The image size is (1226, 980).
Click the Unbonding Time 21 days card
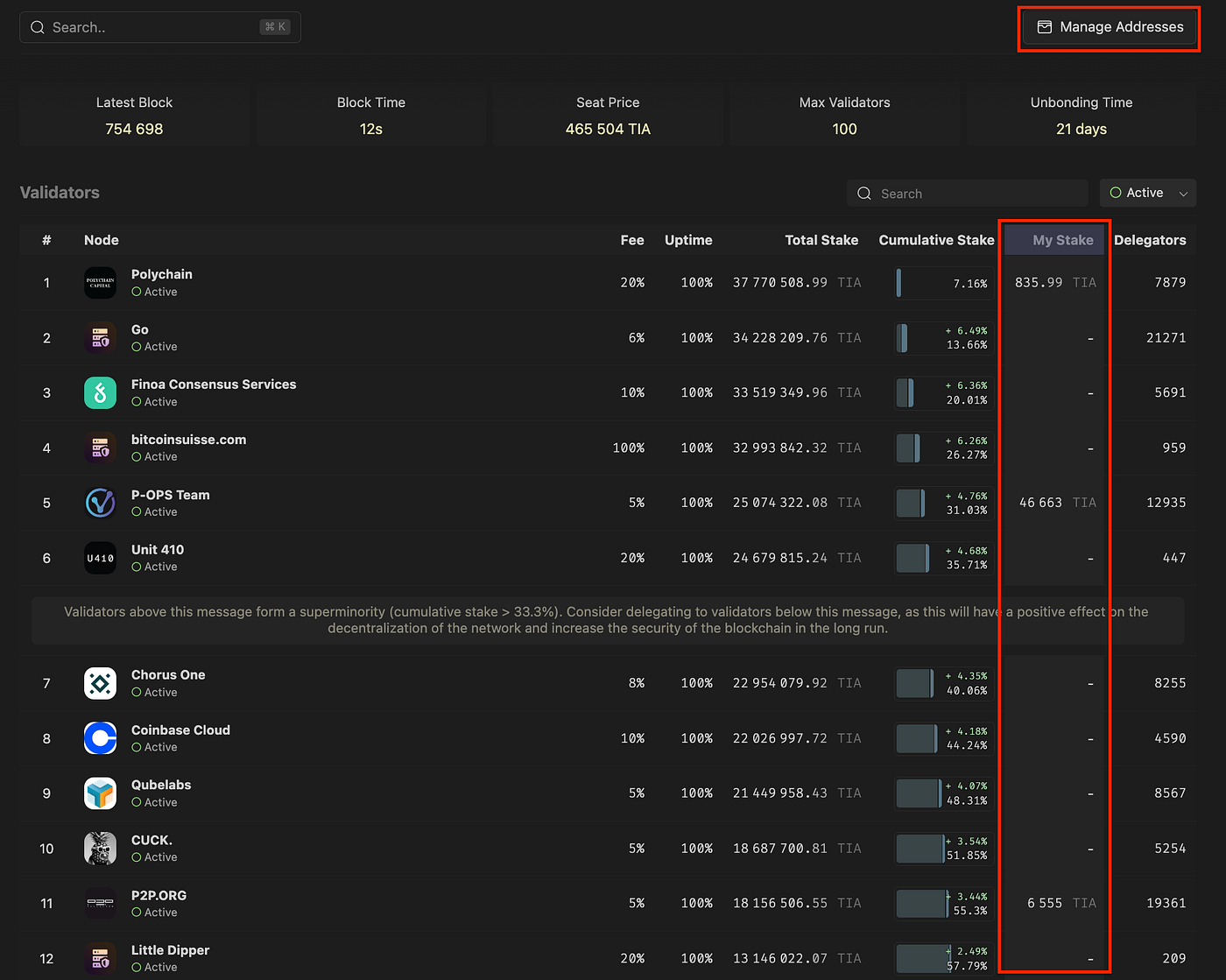(1082, 116)
